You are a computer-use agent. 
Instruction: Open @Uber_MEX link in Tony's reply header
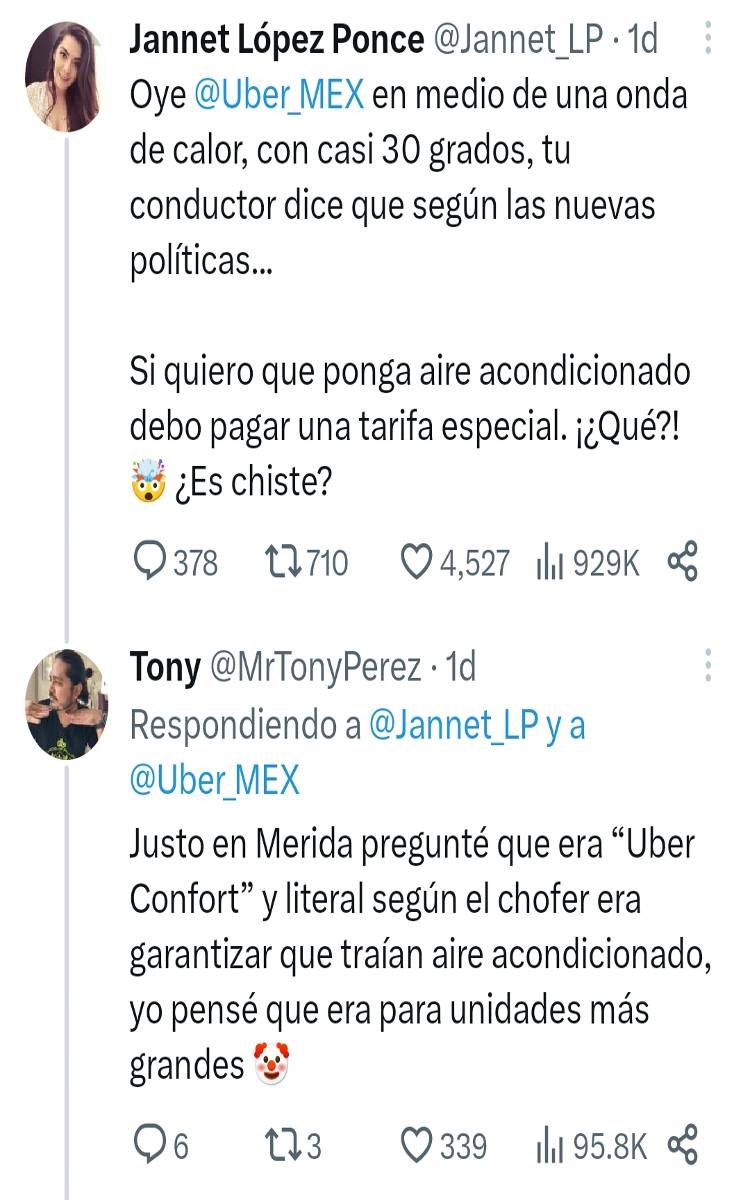tap(215, 780)
